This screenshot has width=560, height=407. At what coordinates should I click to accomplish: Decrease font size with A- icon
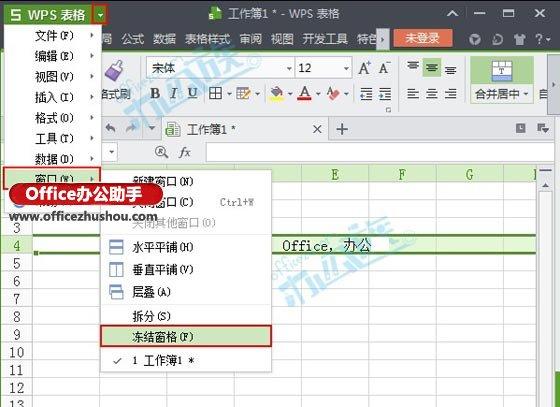[x=384, y=68]
